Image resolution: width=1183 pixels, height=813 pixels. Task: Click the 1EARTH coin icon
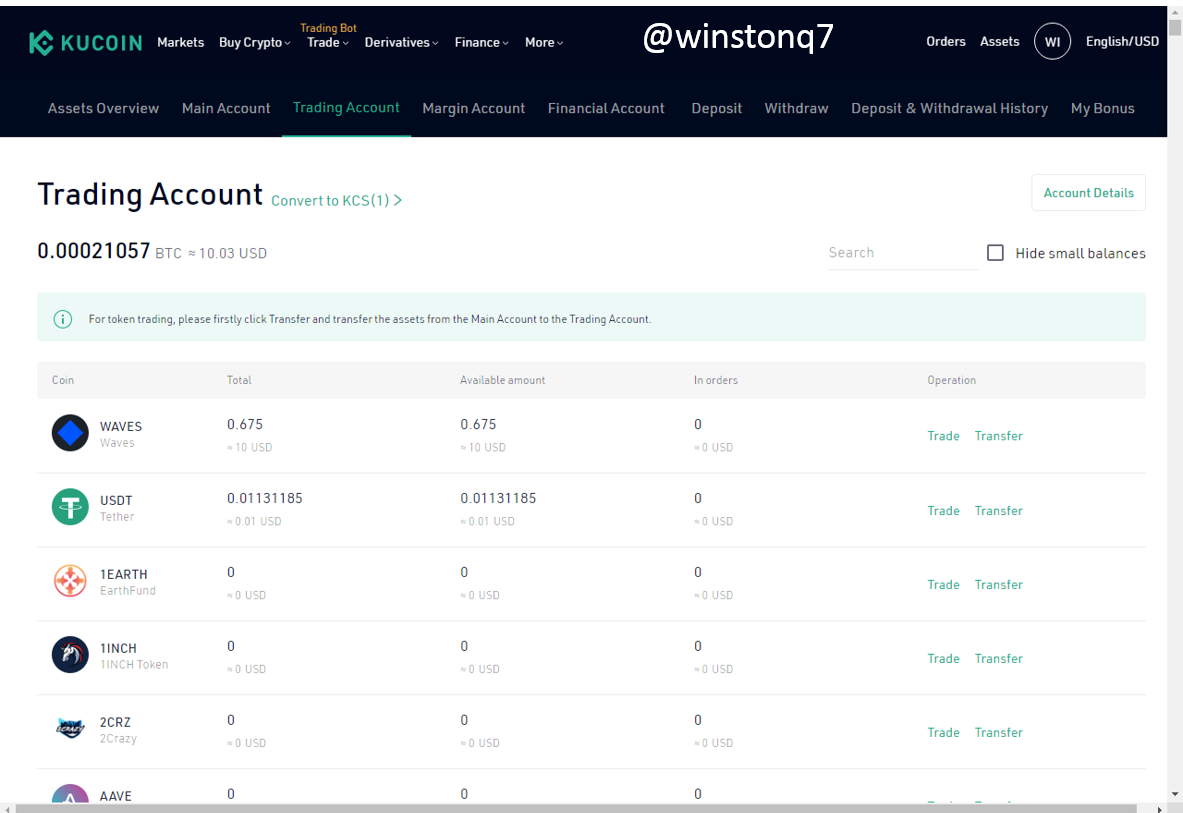click(70, 581)
